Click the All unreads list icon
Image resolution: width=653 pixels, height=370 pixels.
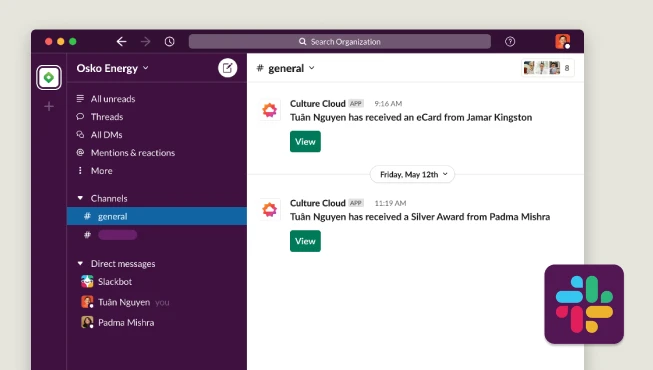point(80,98)
